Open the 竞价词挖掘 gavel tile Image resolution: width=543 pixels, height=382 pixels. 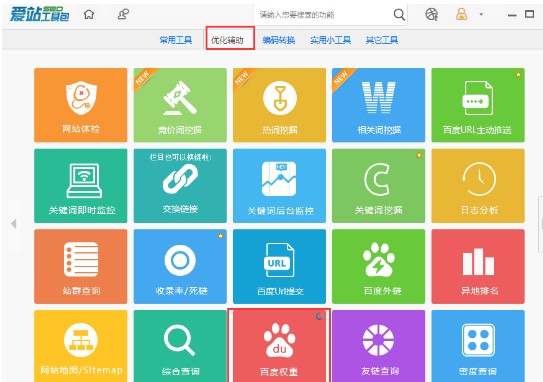(180, 105)
